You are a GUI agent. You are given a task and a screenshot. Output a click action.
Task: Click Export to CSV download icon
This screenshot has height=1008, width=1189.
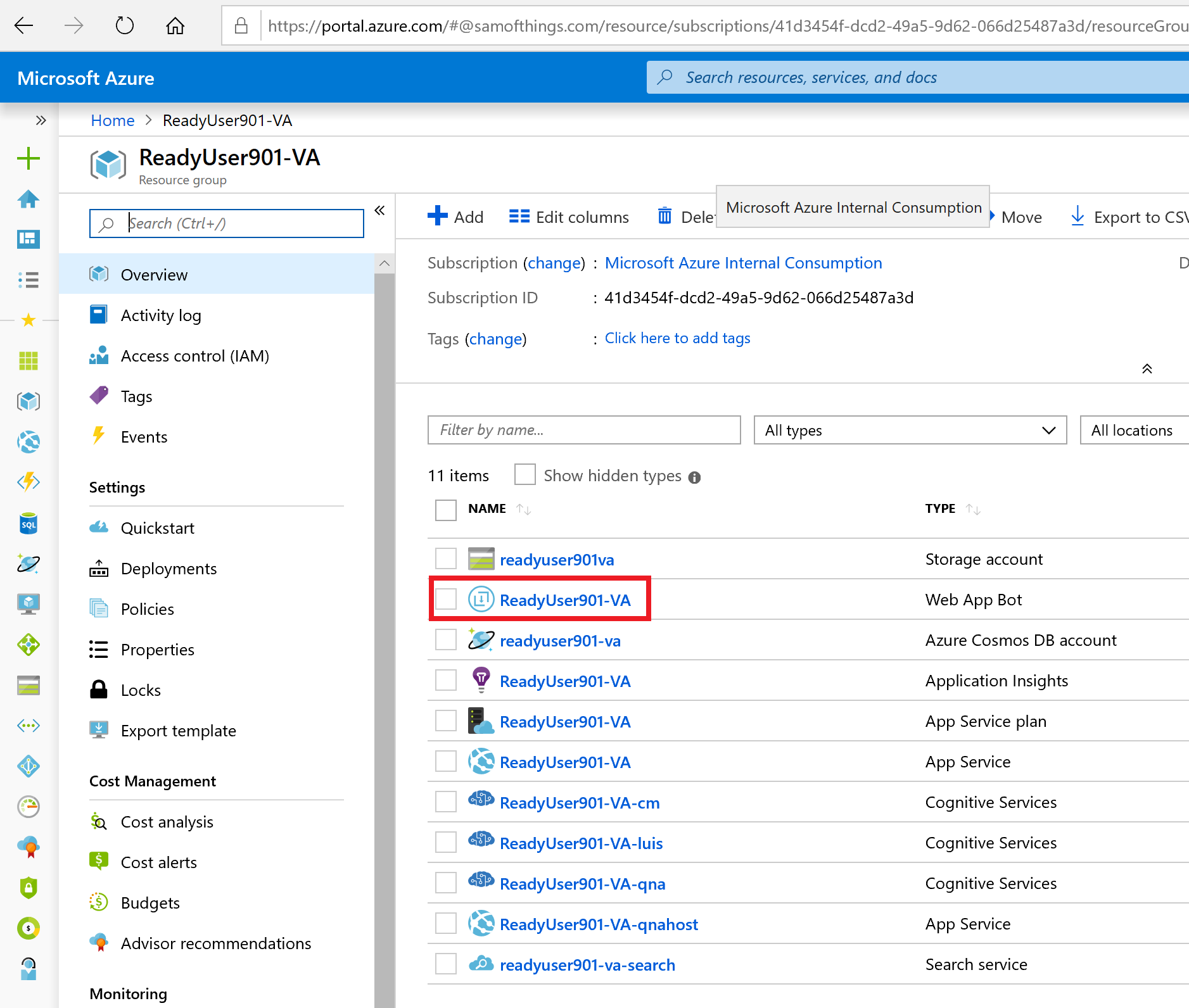(1078, 216)
